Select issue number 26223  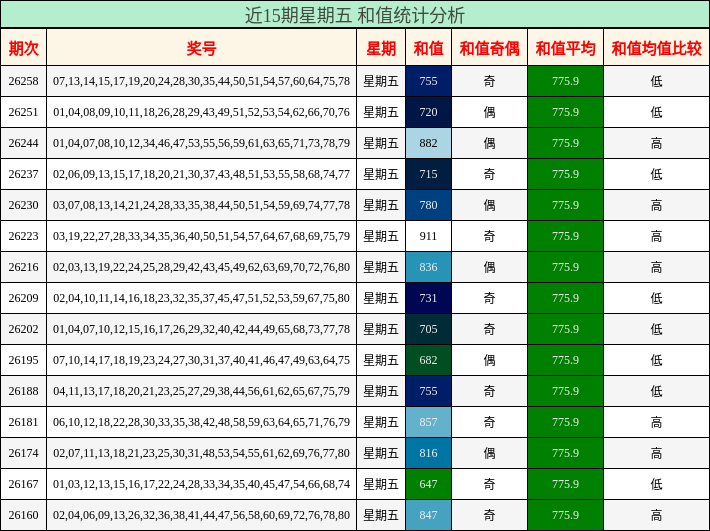24,236
